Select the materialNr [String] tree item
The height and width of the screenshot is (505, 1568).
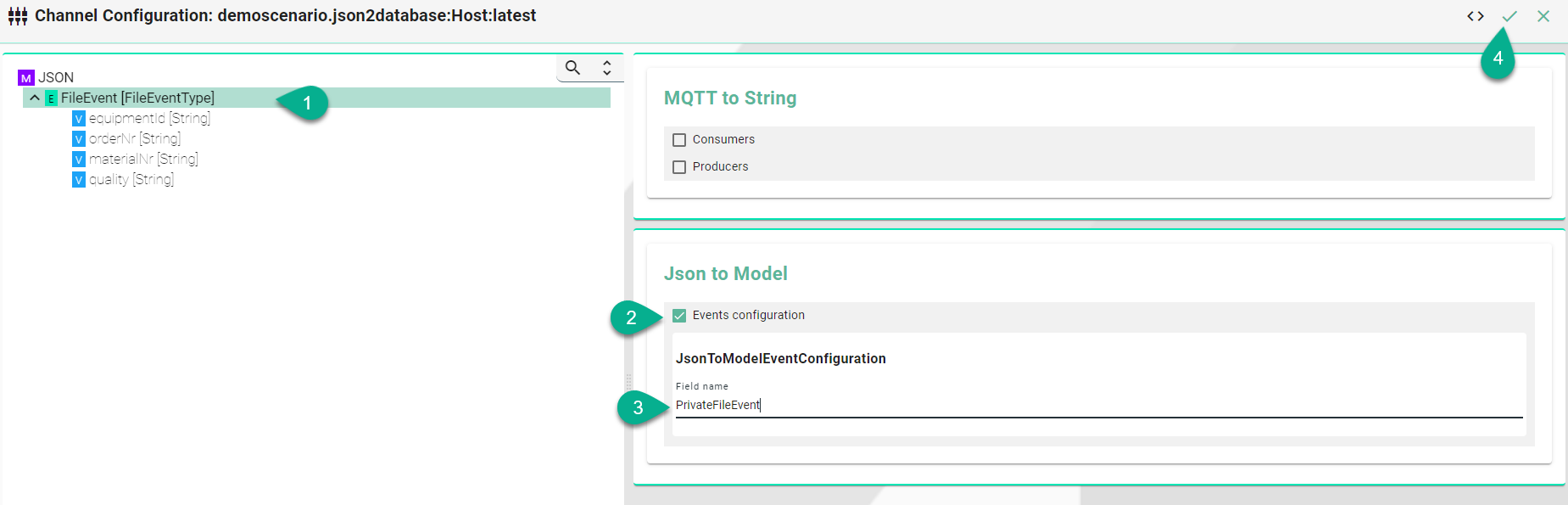[x=143, y=159]
